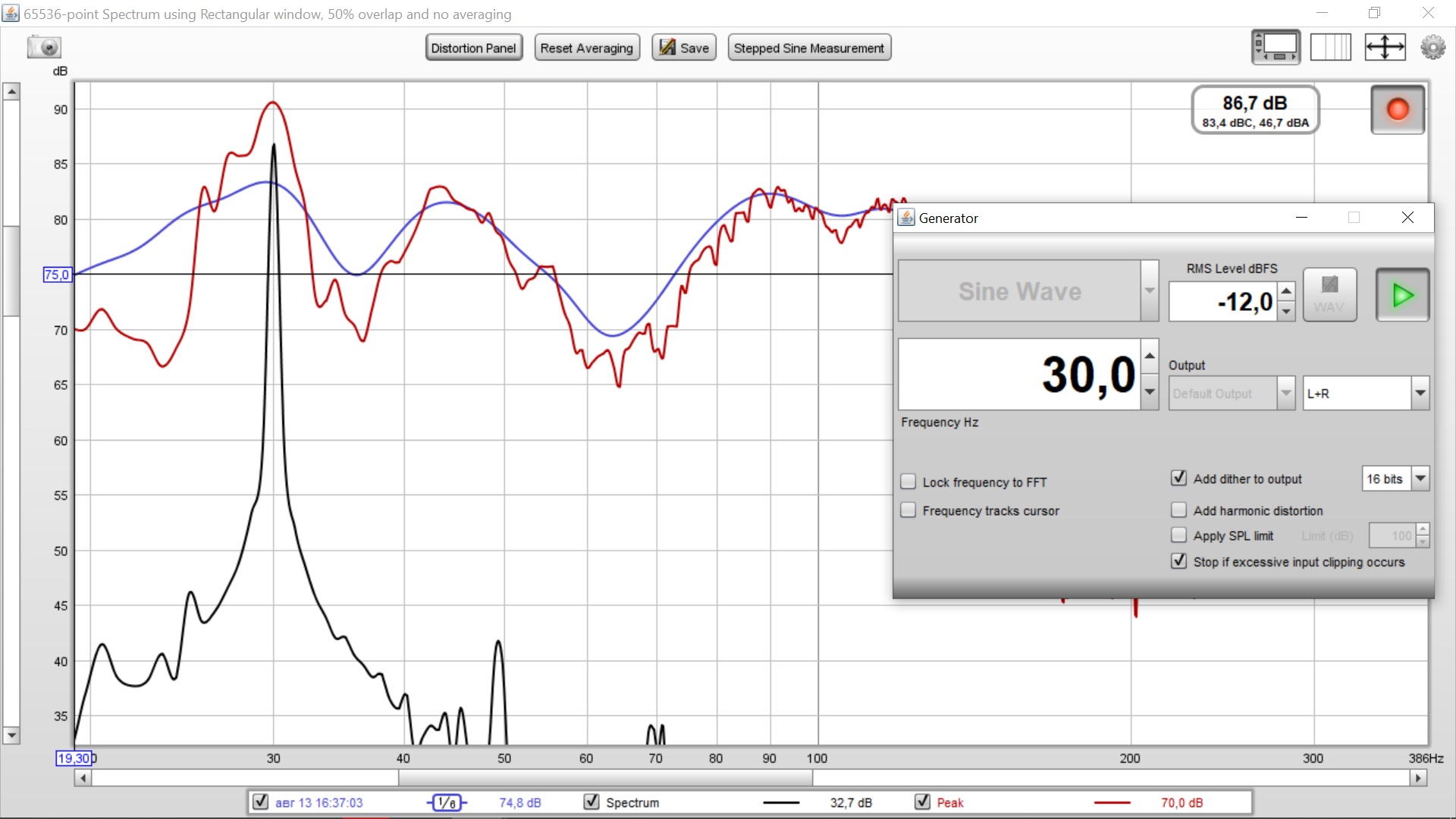This screenshot has height=819, width=1456.
Task: Click the scrollbars toggle display icon
Action: (1276, 48)
